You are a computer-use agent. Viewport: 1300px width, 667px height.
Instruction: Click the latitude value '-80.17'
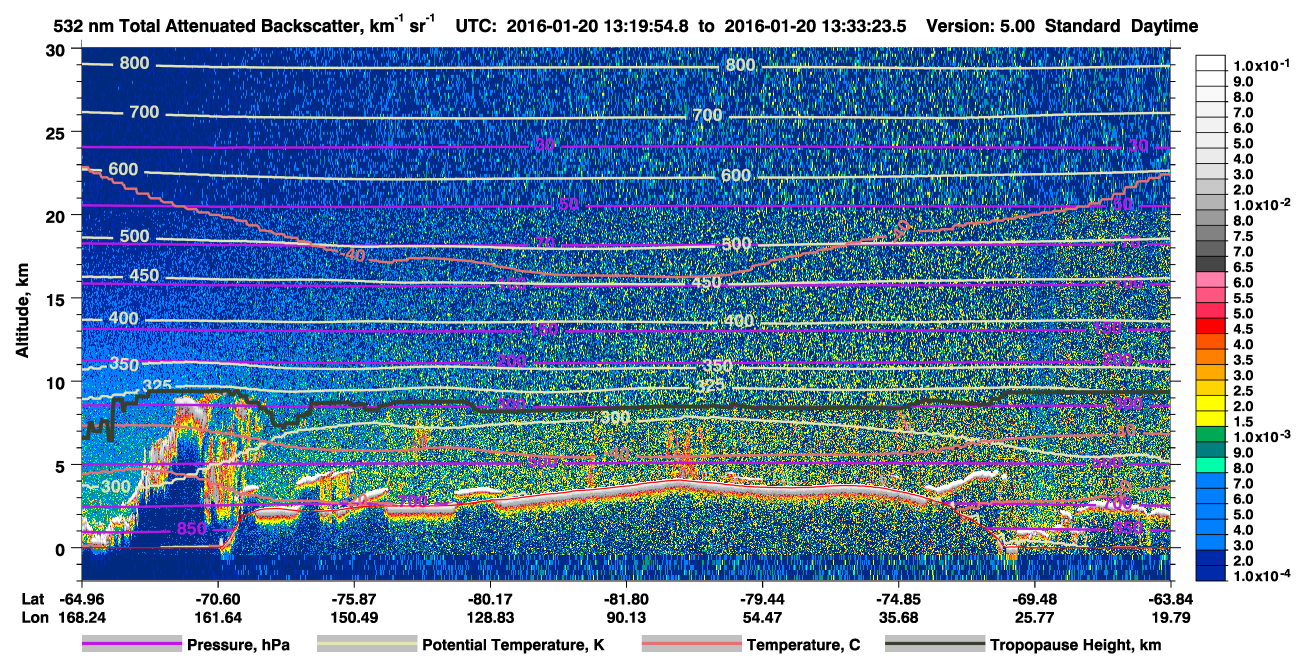pos(490,598)
